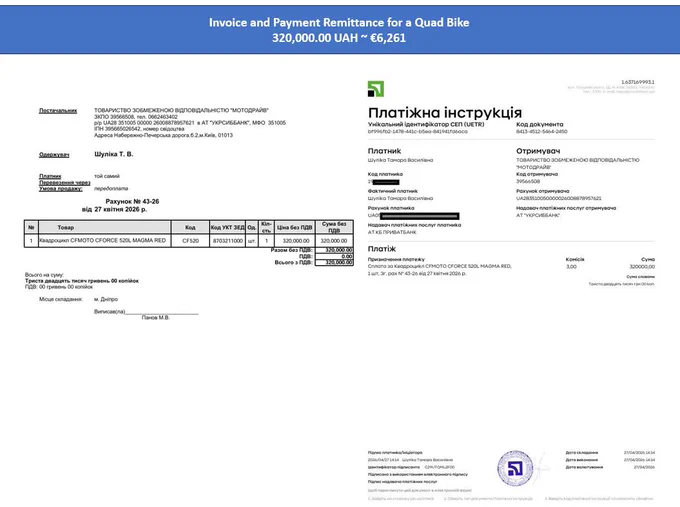680x507 pixels.
Task: Click the 'Отримувач' section heading
Action: click(538, 151)
